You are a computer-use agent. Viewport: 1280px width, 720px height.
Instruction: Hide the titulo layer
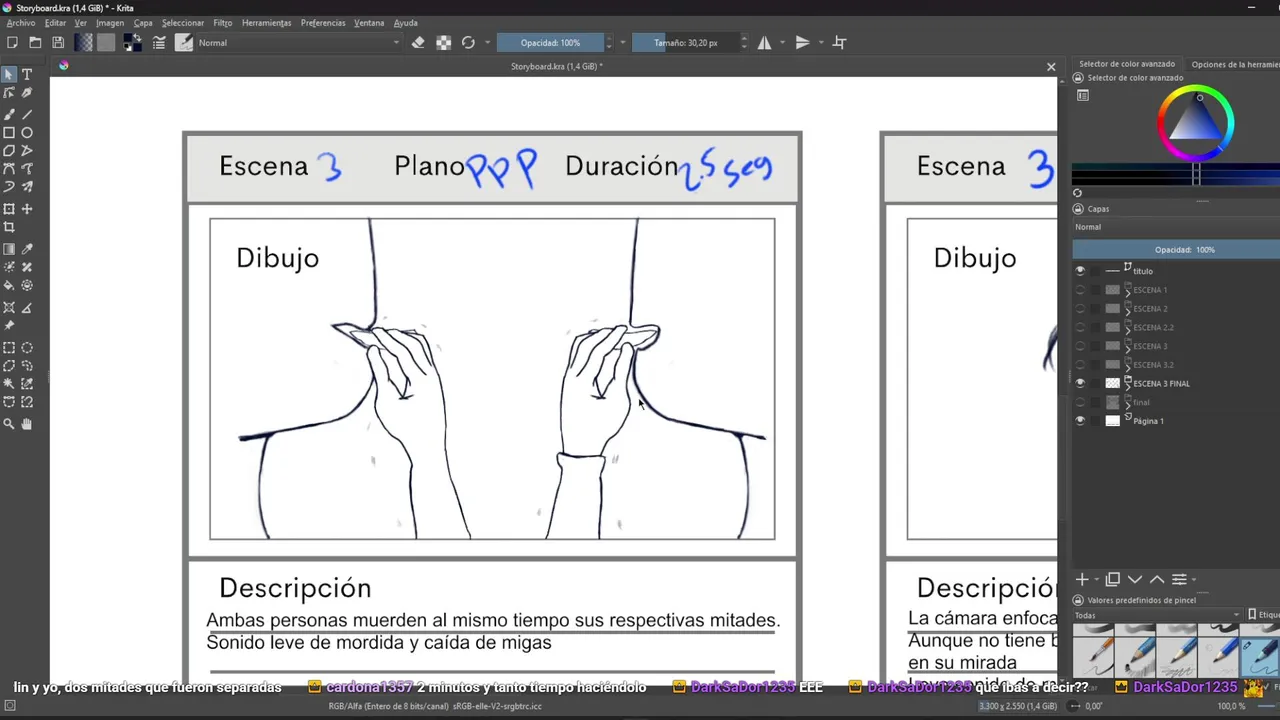(x=1080, y=271)
